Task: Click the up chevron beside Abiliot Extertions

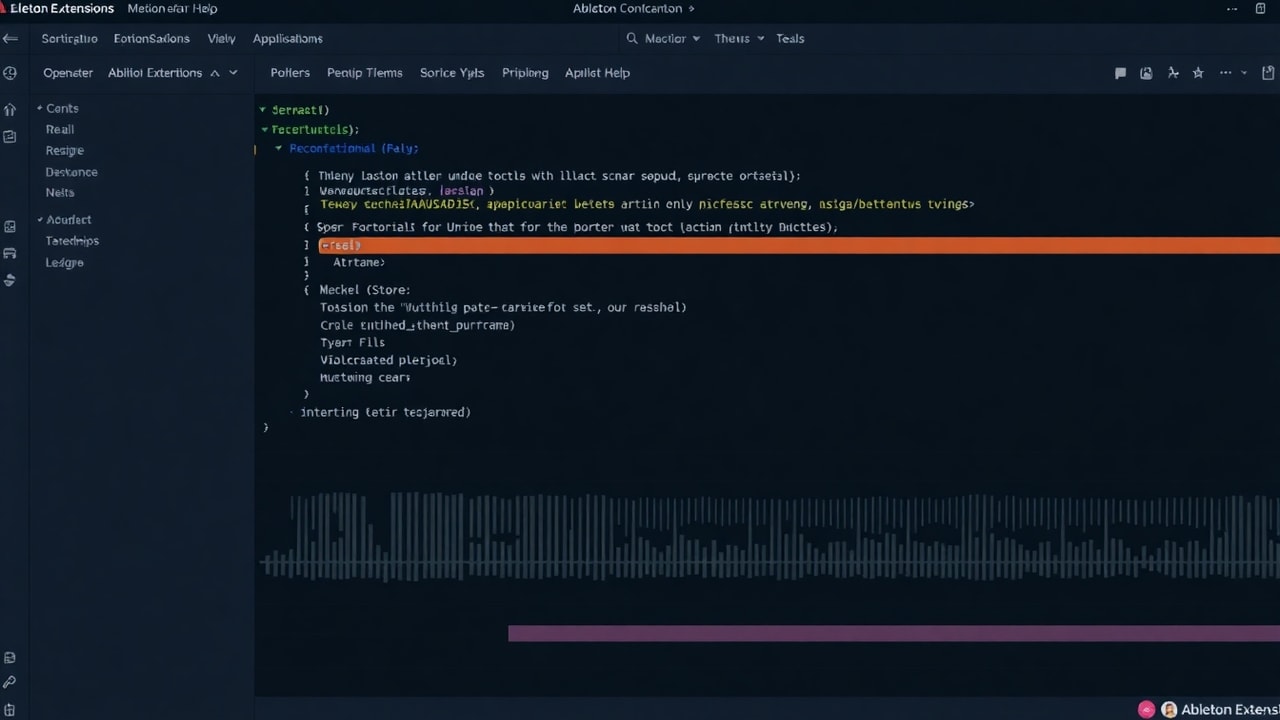Action: point(214,73)
